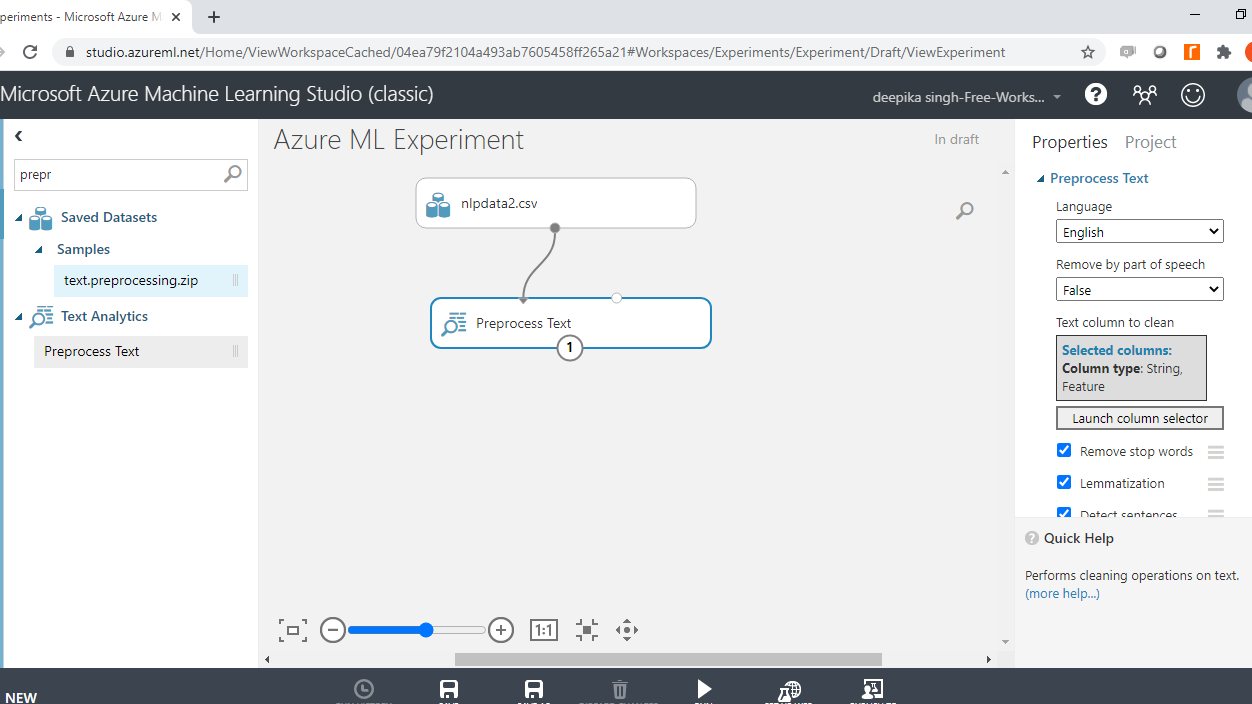1252x704 pixels.
Task: Click Launch column selector button
Action: pyautogui.click(x=1140, y=418)
